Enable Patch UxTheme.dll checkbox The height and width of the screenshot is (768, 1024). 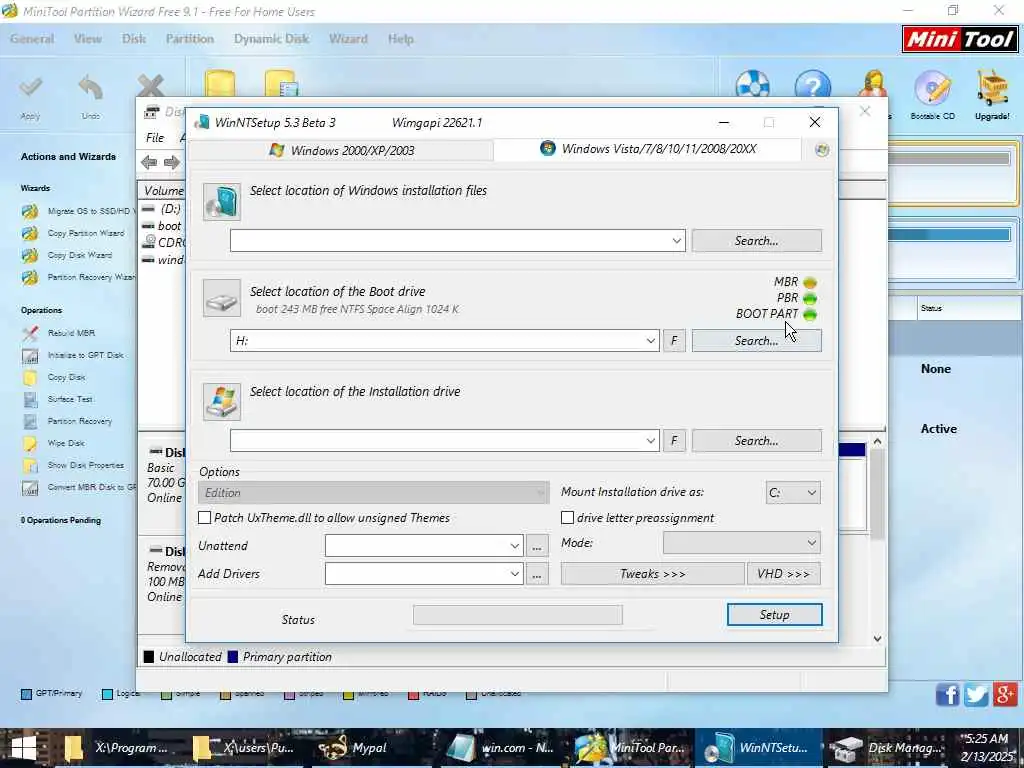pyautogui.click(x=204, y=517)
